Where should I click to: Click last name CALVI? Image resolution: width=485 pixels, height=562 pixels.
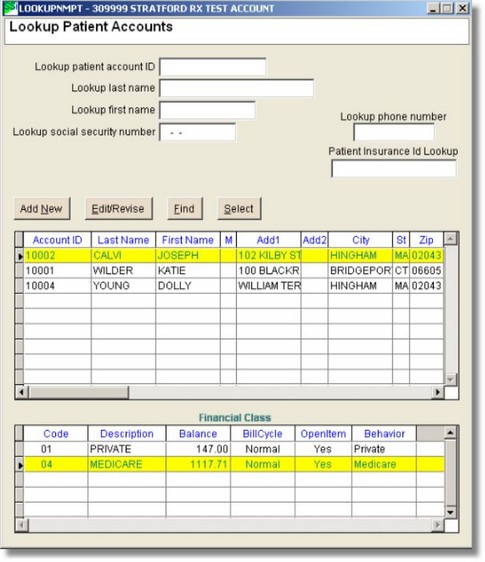coord(123,256)
